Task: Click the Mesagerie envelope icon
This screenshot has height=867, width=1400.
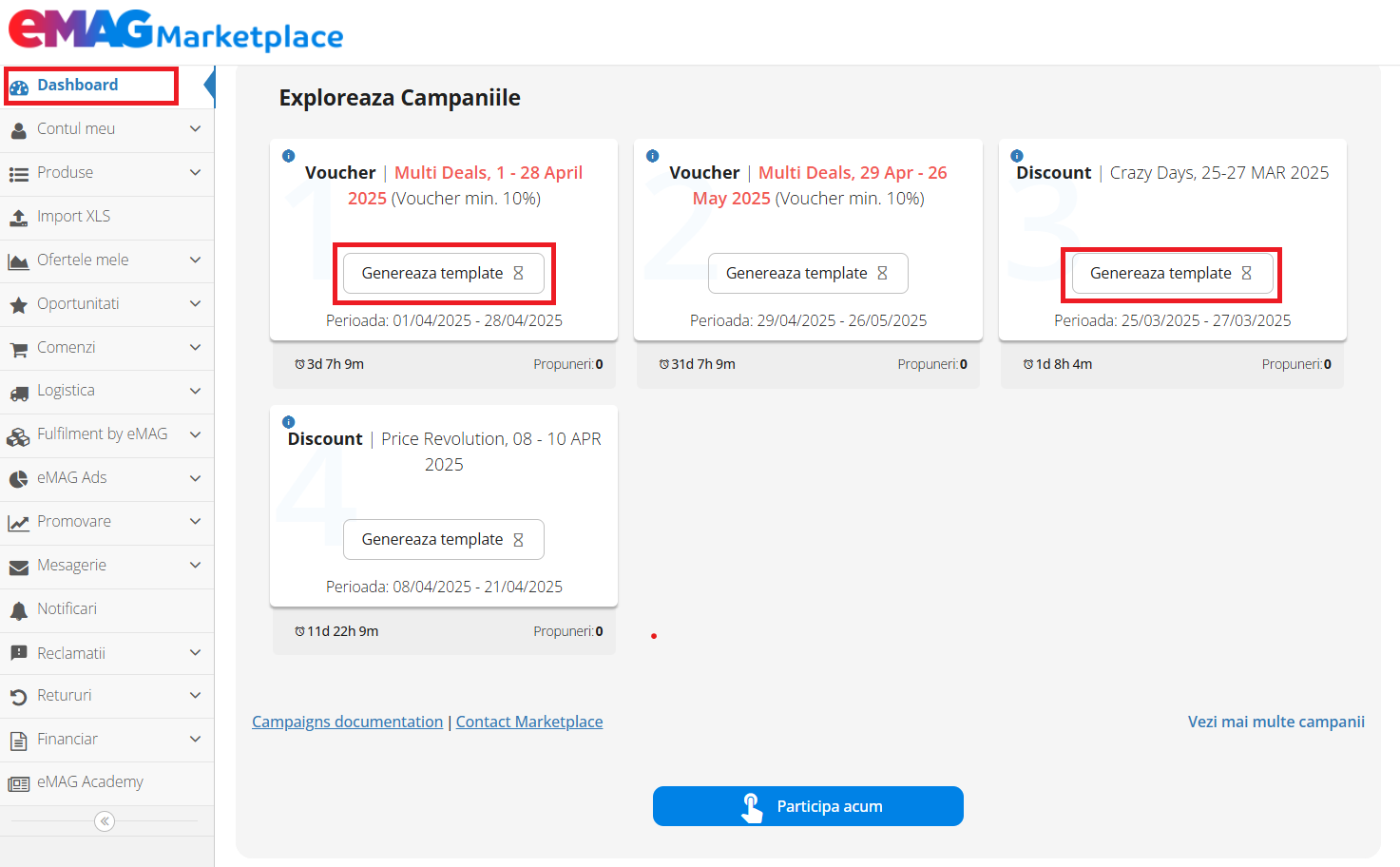Action: 19,568
